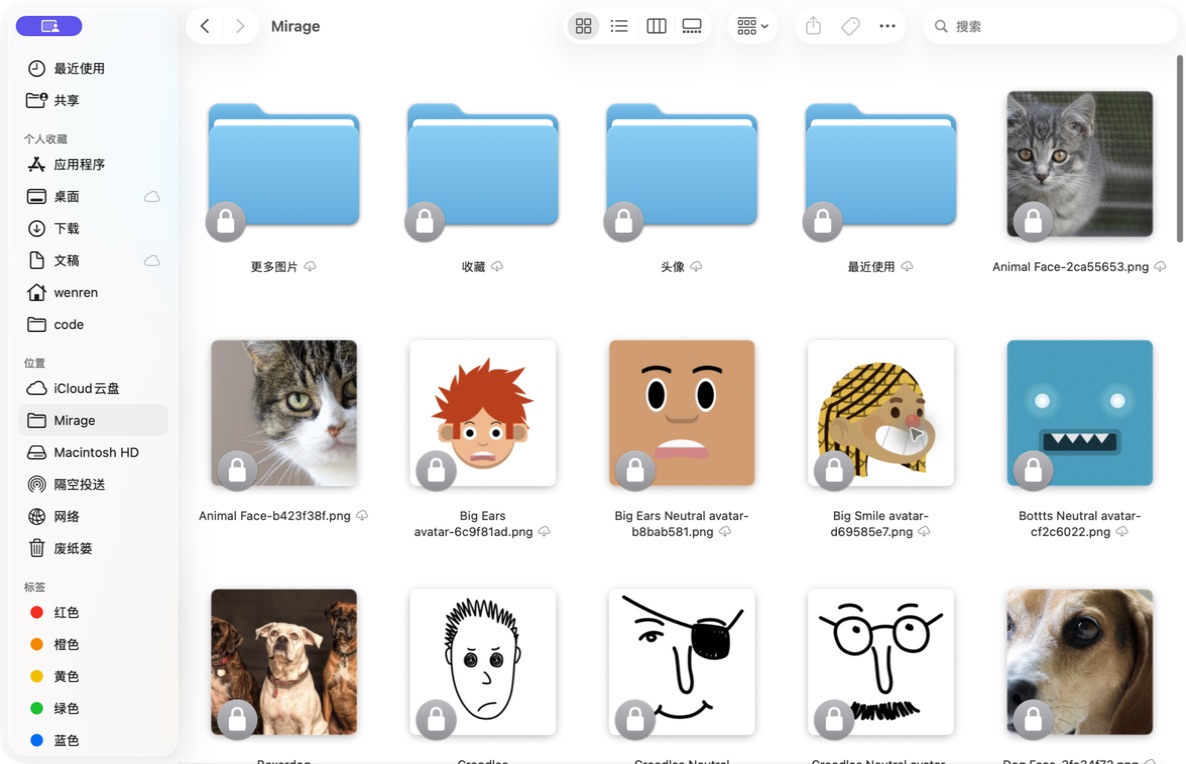Click the Share toolbar icon
The width and height of the screenshot is (1186, 764).
tap(813, 26)
